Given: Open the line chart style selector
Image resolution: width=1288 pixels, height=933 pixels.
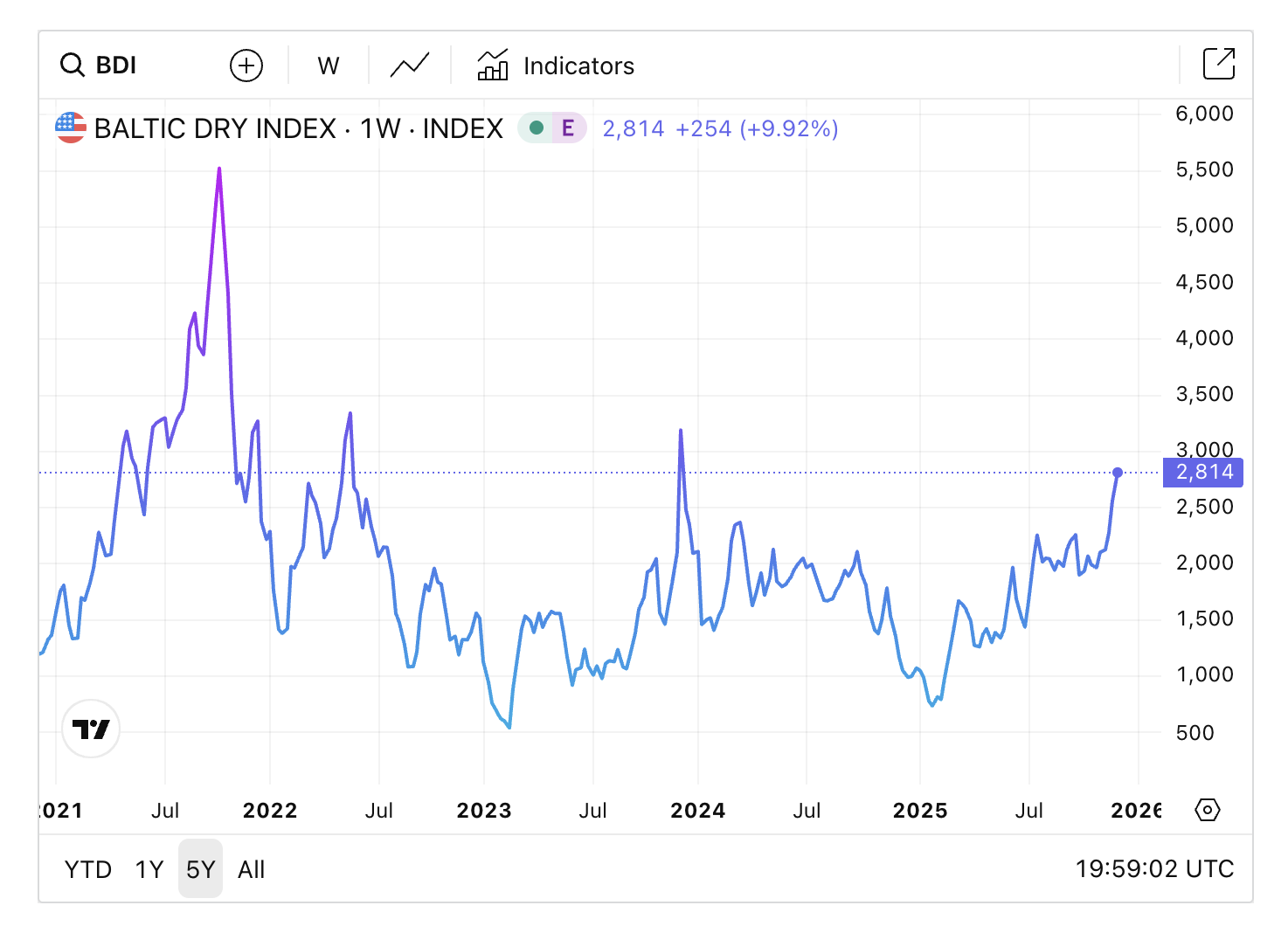Looking at the screenshot, I should click(410, 66).
